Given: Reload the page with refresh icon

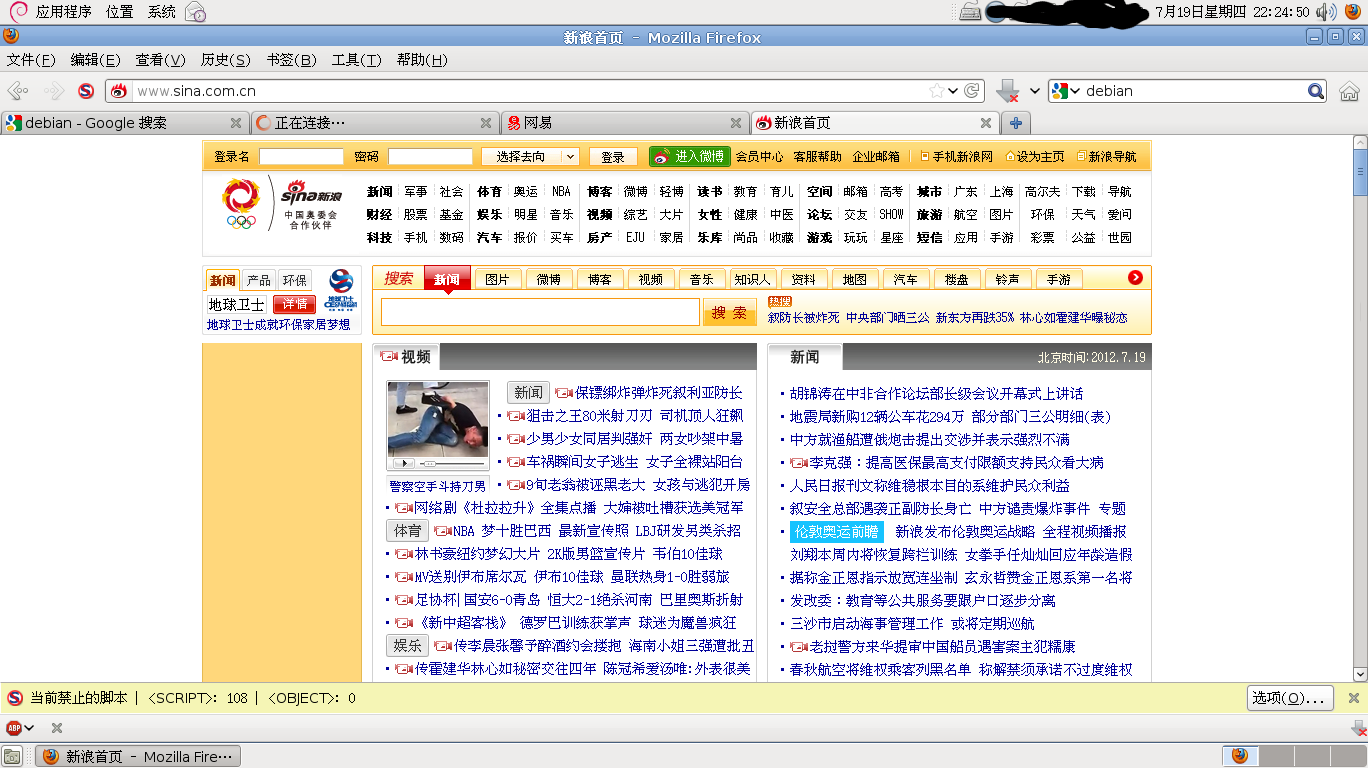Looking at the screenshot, I should 971,91.
